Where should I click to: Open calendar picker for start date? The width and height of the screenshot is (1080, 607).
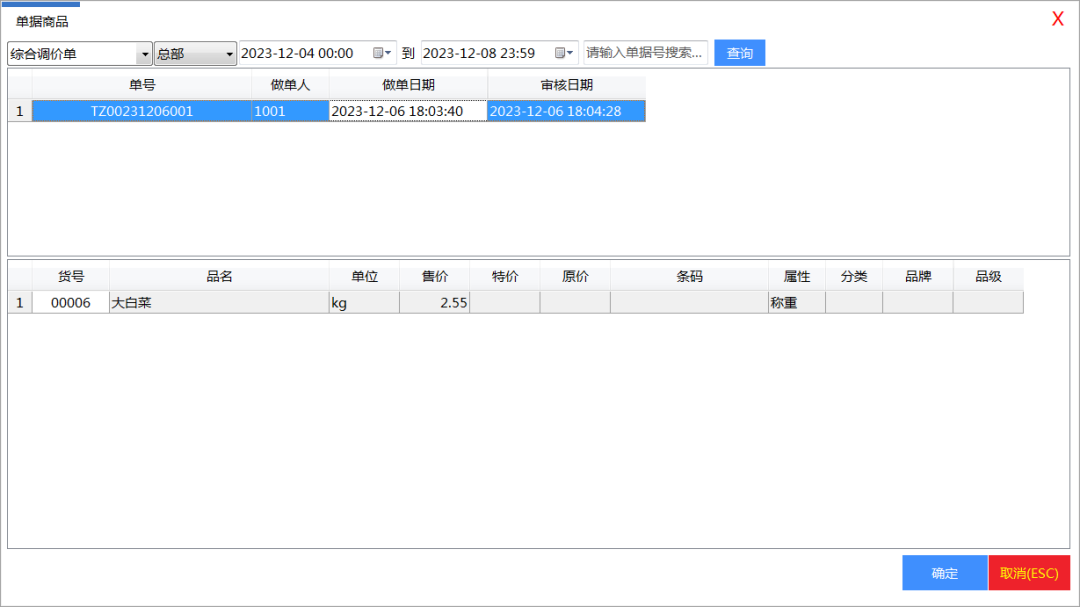tap(382, 53)
